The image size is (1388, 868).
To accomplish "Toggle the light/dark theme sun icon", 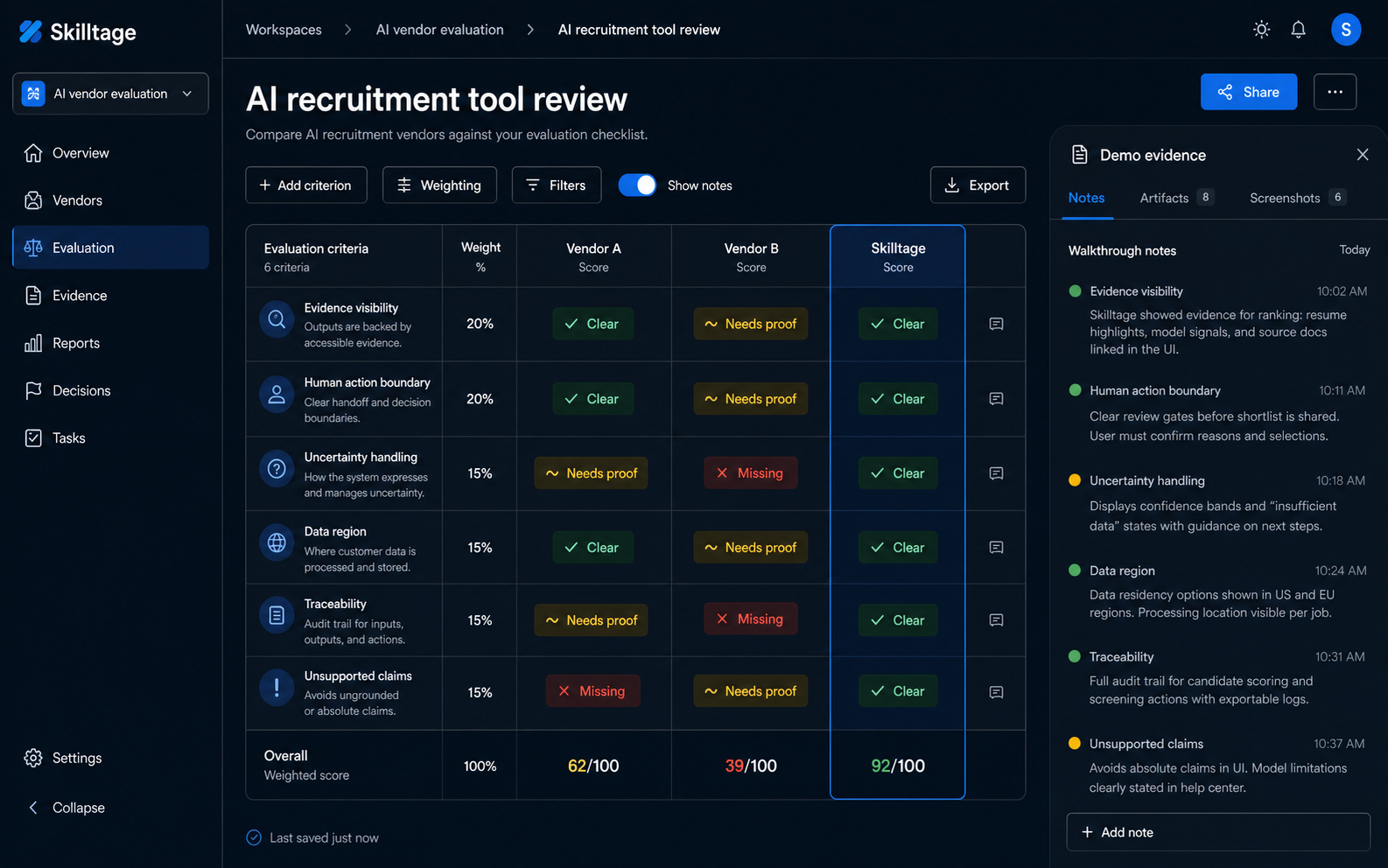I will click(1261, 30).
